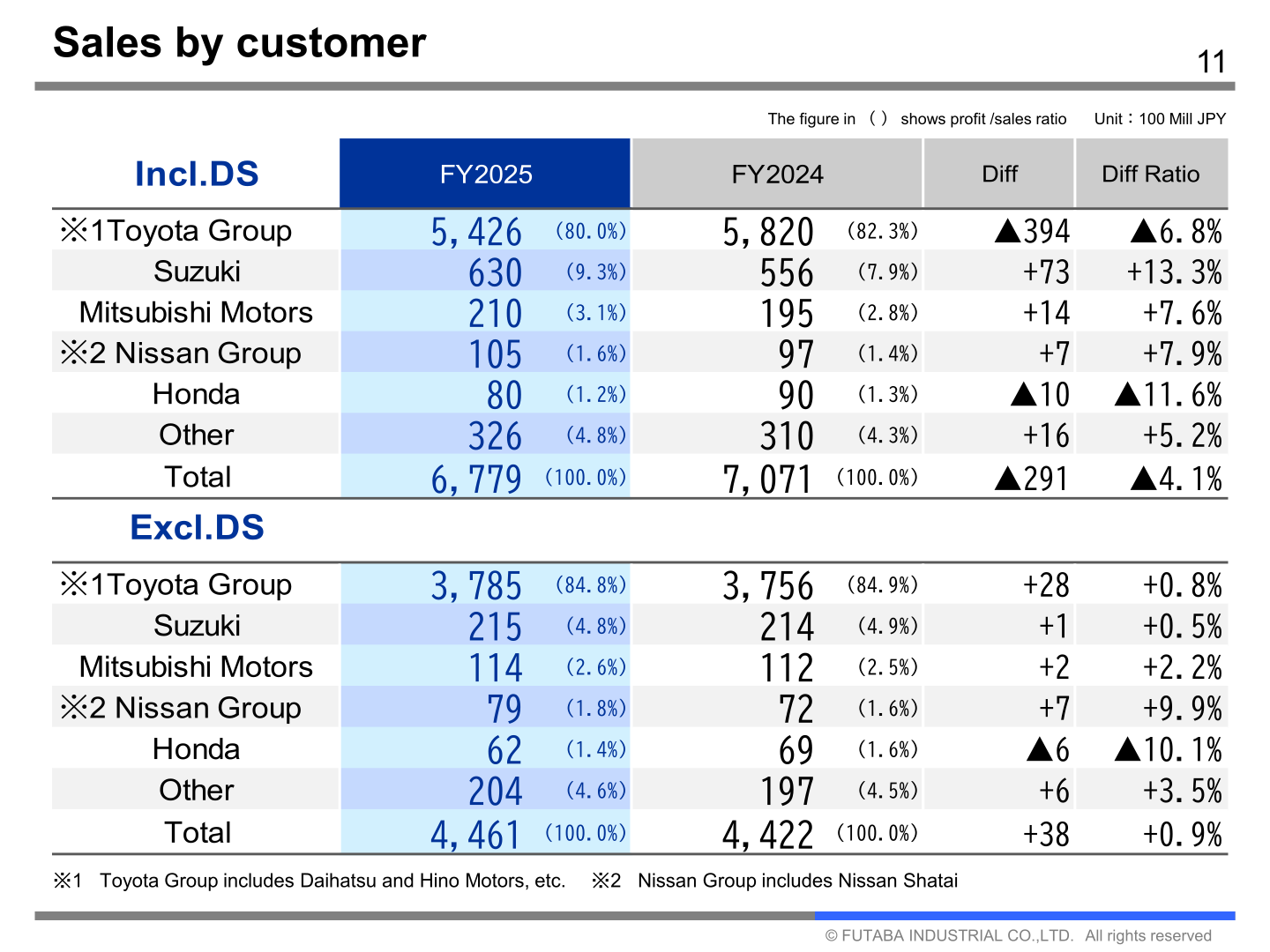The width and height of the screenshot is (1270, 952).
Task: Select Suzuki FY2025 value 630
Action: [x=495, y=272]
